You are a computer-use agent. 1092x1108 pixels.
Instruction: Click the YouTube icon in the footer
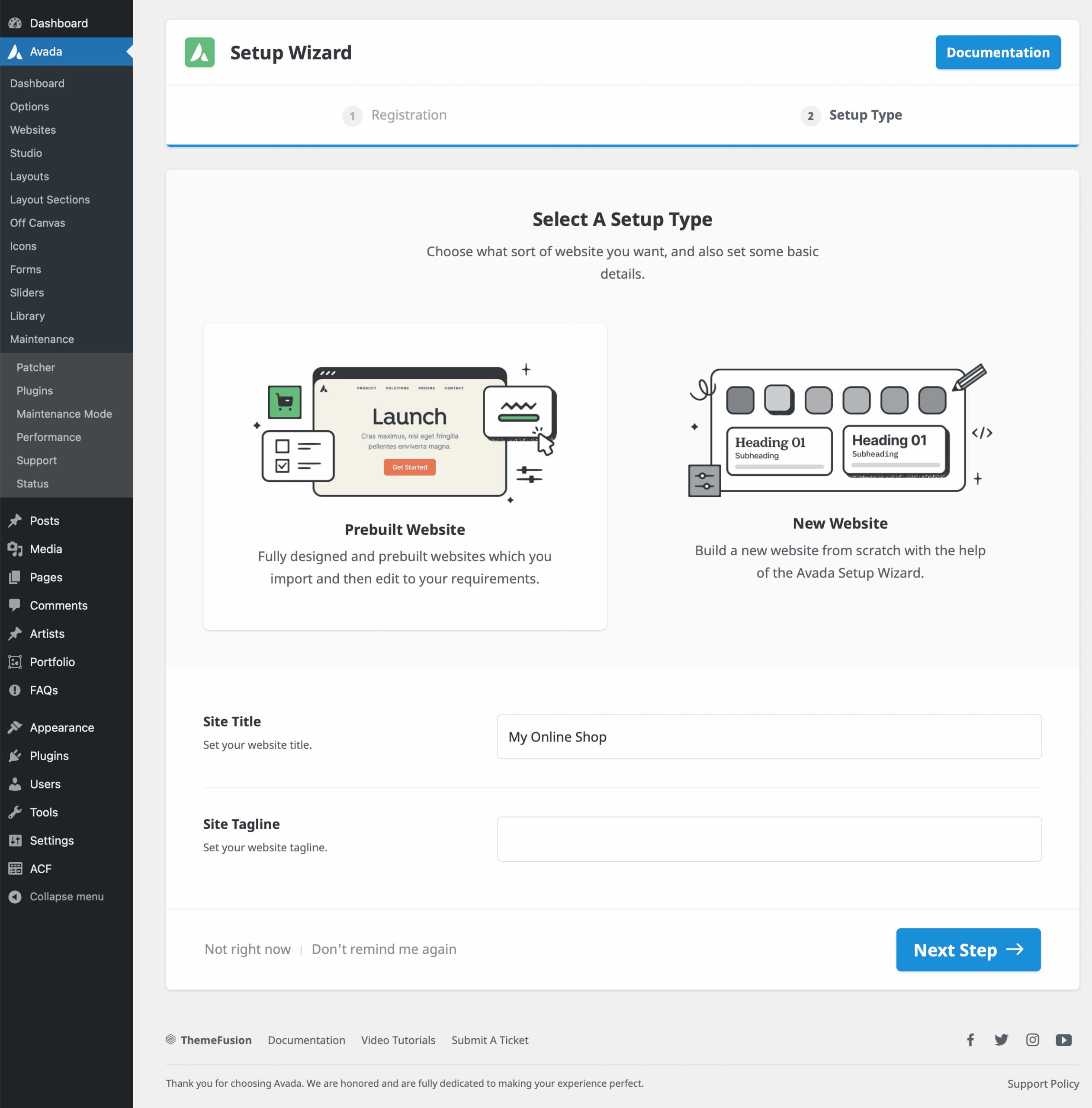[1063, 1040]
